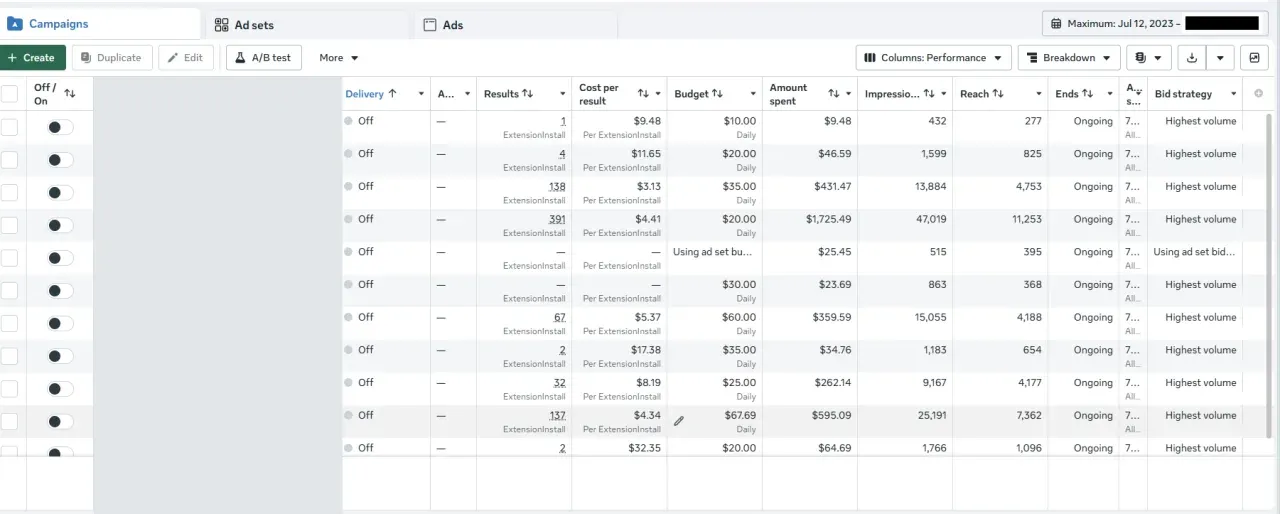1280x514 pixels.
Task: Toggle on the campaign with $46.59 spent
Action: [x=60, y=160]
